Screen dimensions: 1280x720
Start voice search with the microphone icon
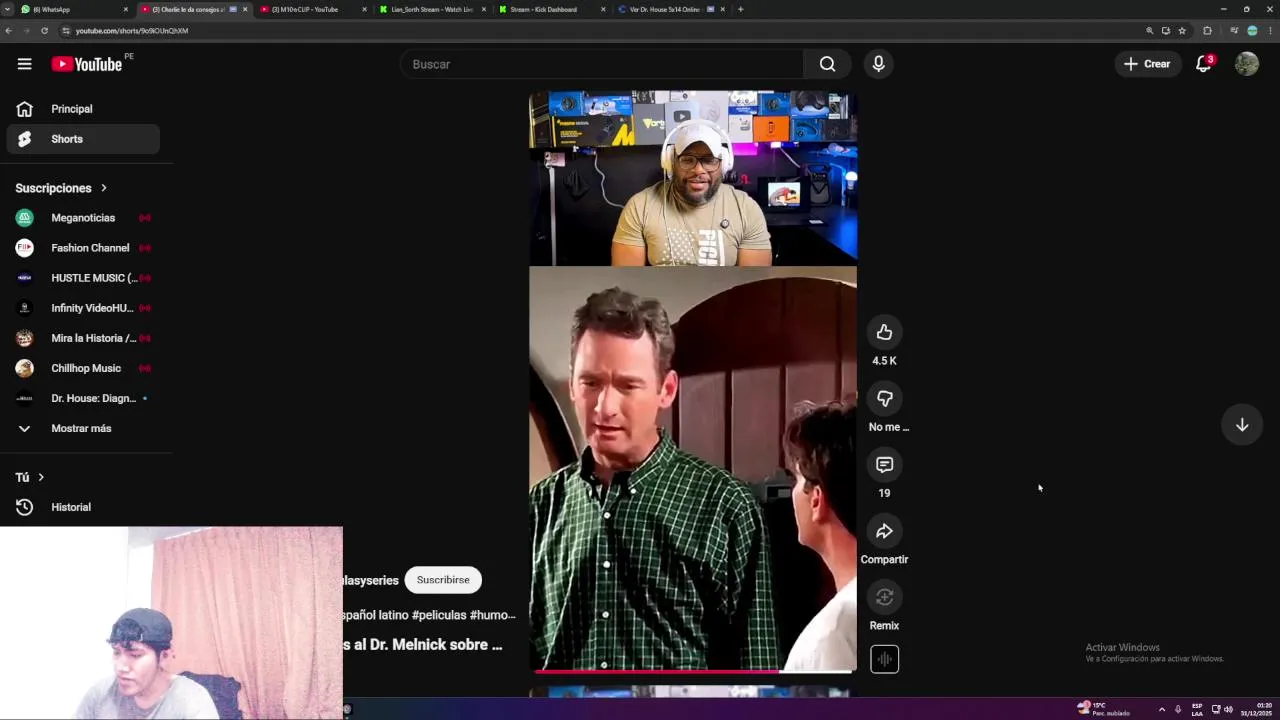[x=878, y=64]
